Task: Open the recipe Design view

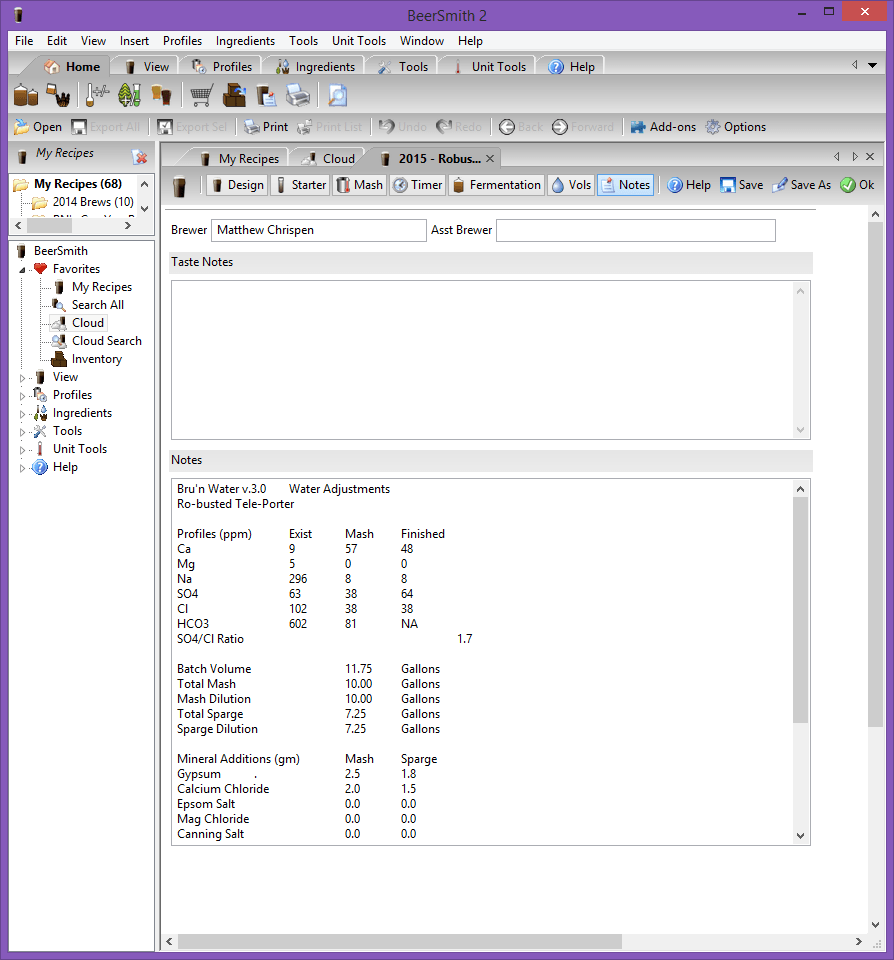Action: click(236, 184)
